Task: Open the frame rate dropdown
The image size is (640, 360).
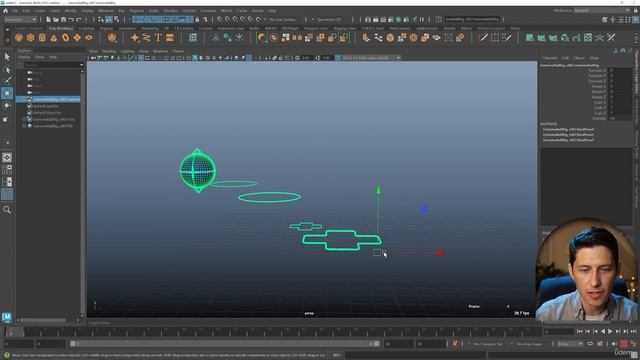Action: click(570, 344)
